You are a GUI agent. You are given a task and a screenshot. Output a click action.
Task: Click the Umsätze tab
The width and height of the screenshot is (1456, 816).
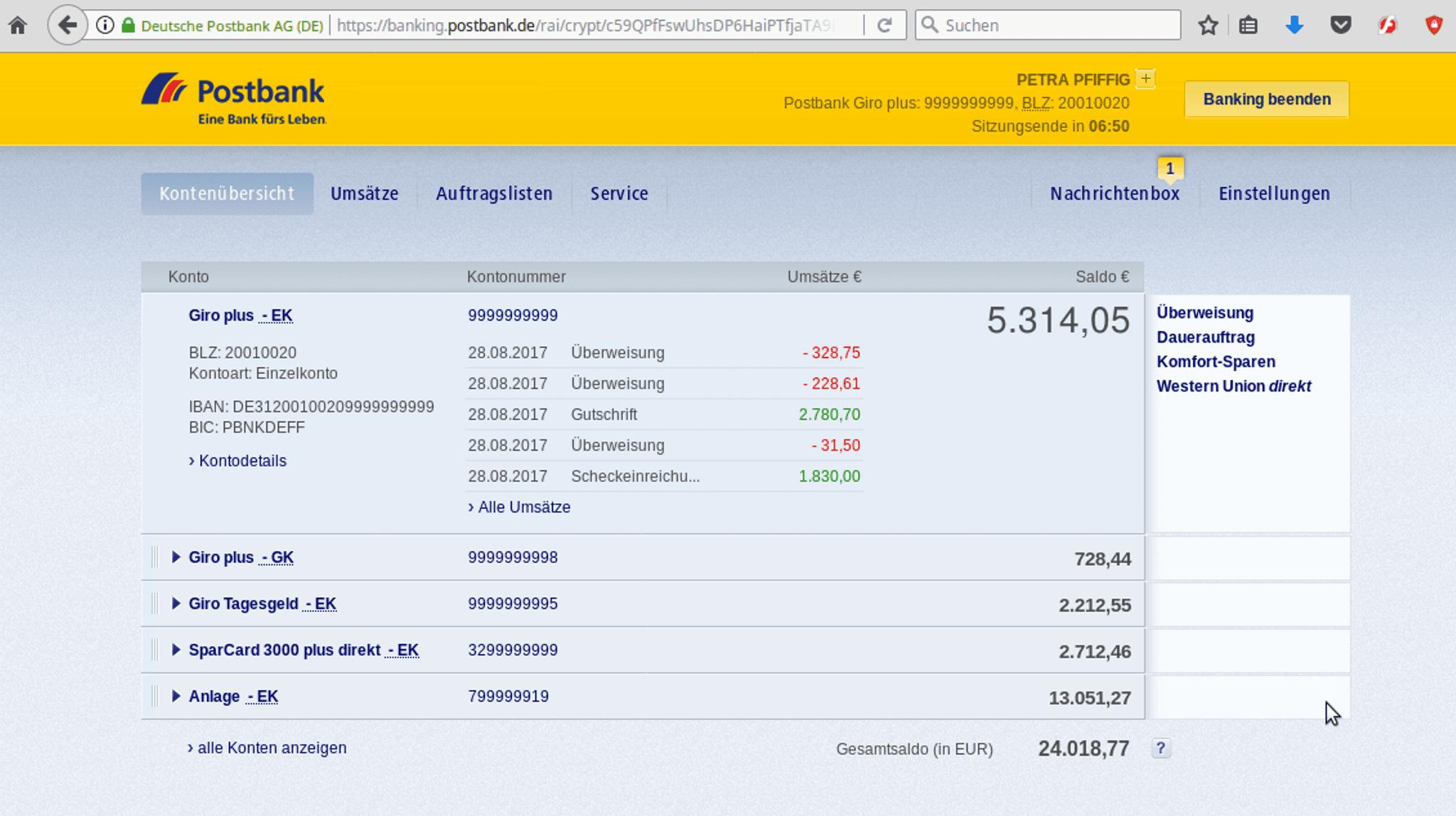364,193
